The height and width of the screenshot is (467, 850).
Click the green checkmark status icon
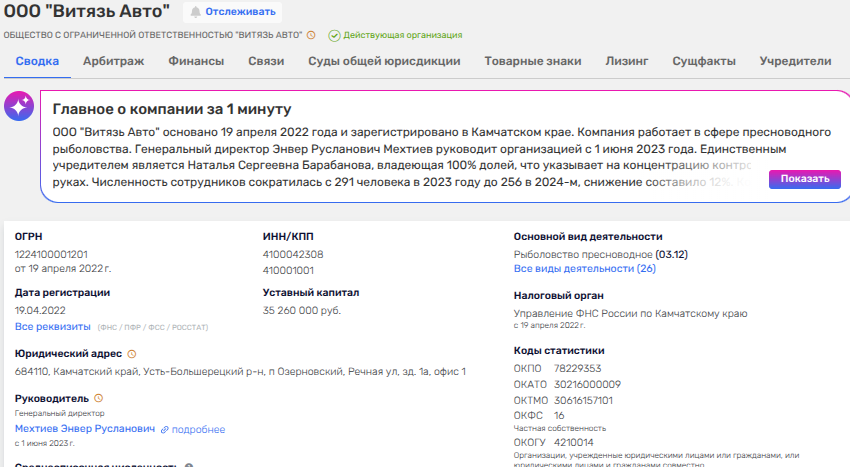(x=334, y=35)
